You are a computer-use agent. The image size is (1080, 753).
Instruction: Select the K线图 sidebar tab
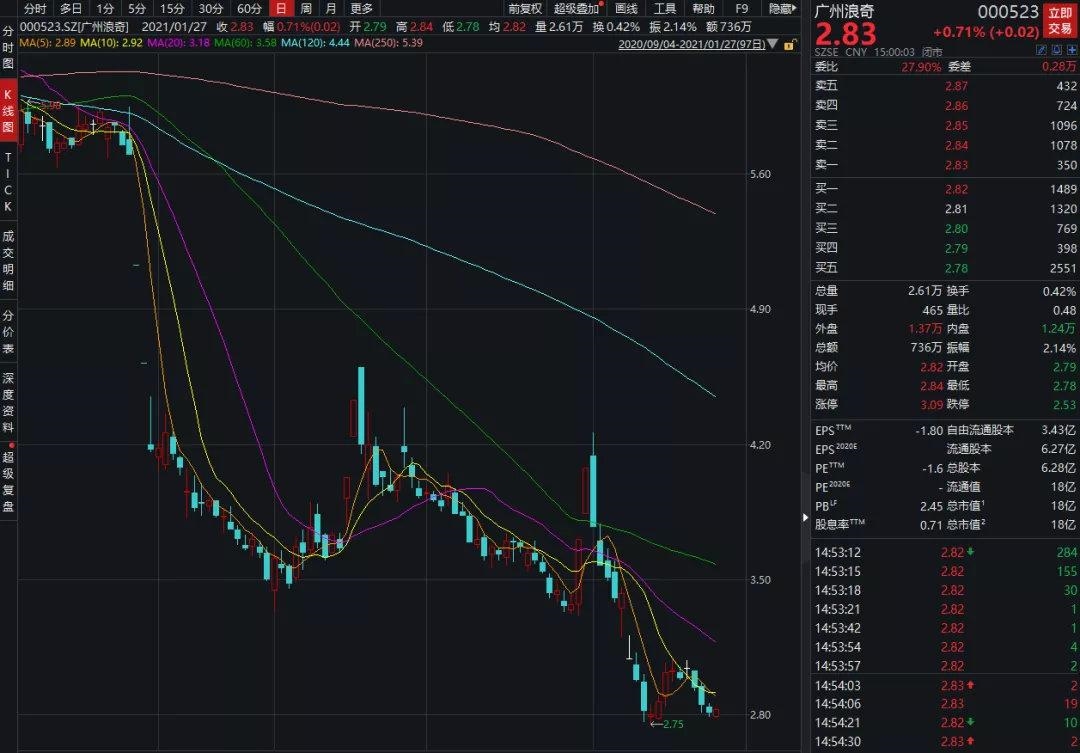pyautogui.click(x=8, y=111)
